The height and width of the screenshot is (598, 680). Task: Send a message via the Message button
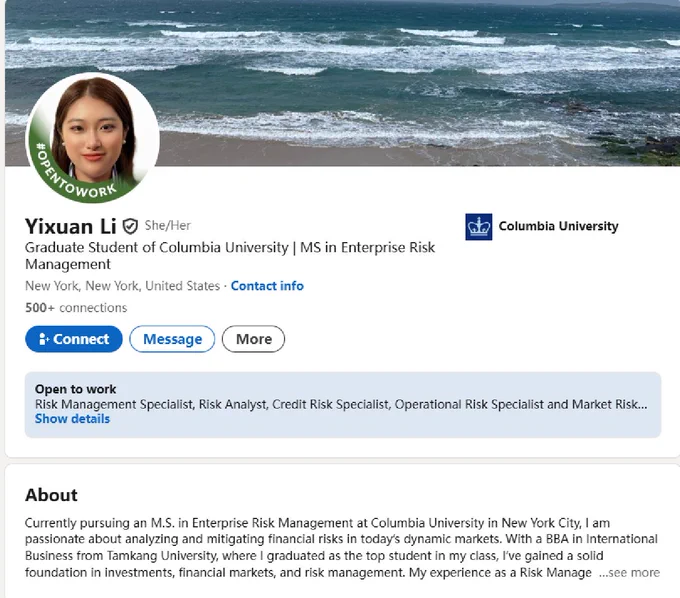tap(172, 339)
